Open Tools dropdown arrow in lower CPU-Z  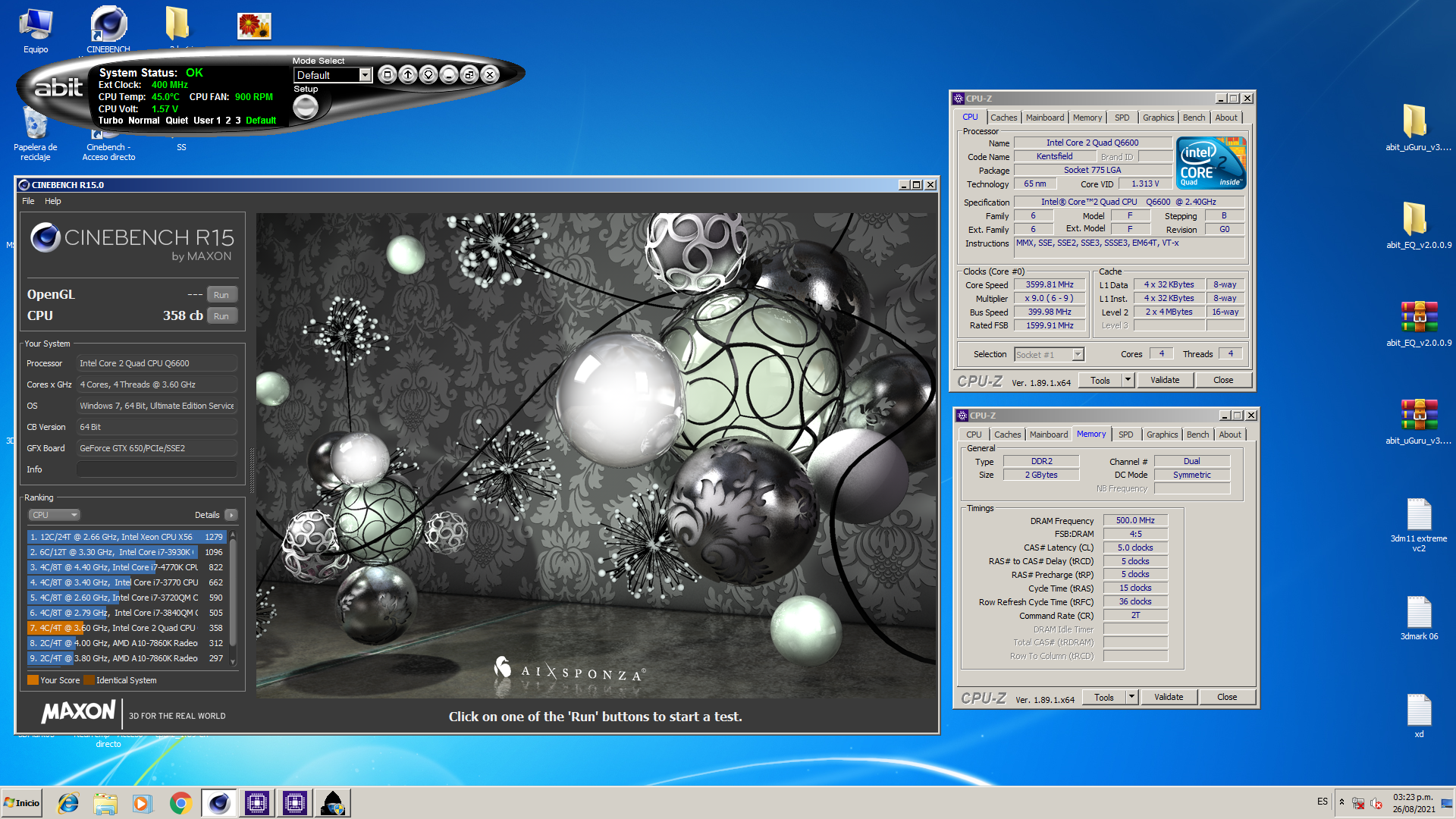1131,697
